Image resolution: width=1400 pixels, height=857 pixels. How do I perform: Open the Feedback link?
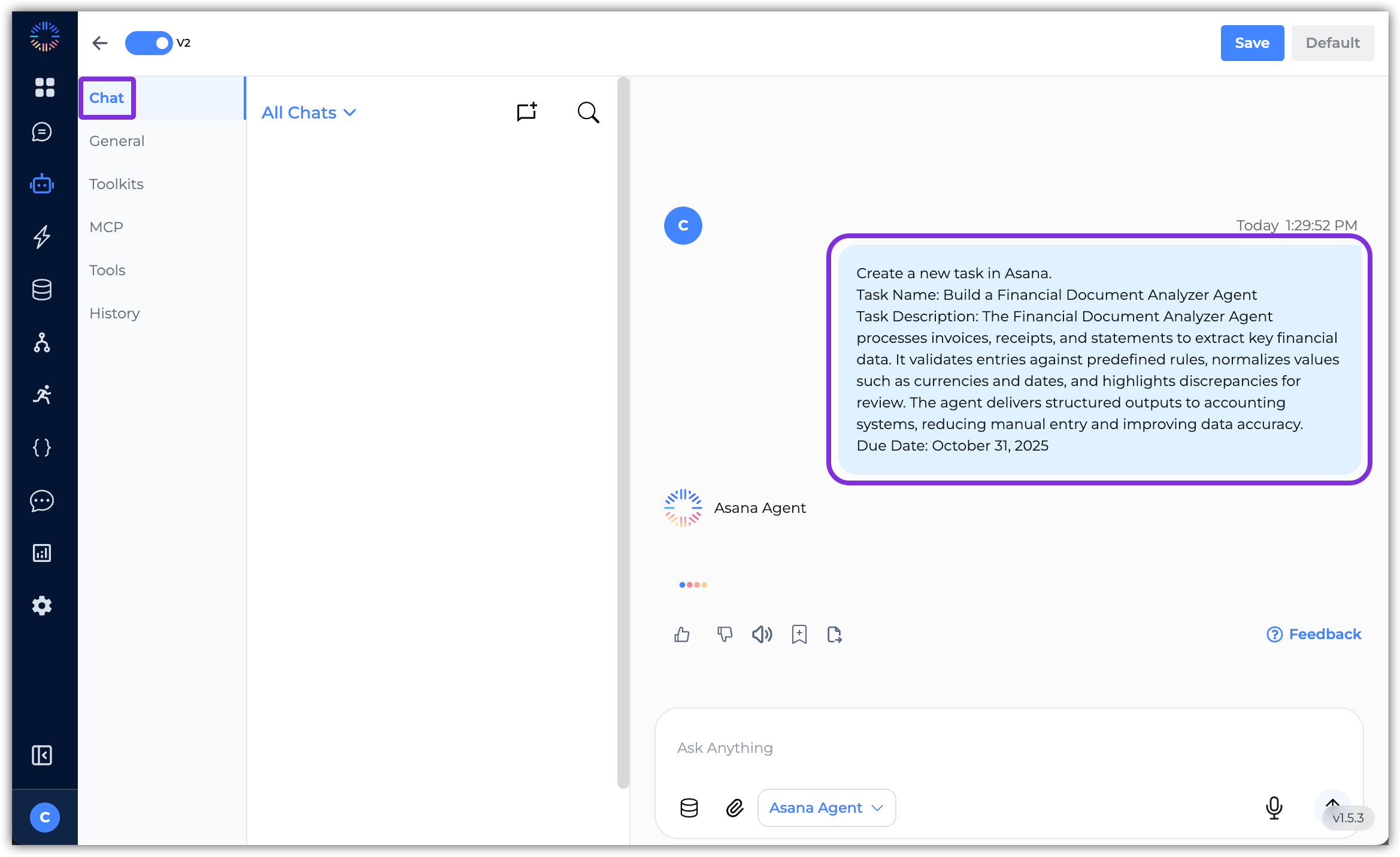pyautogui.click(x=1313, y=634)
